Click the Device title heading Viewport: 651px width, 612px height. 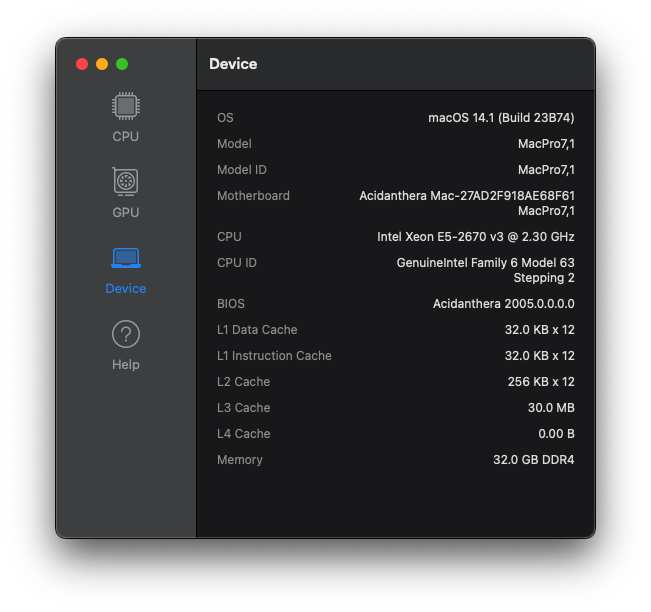tap(233, 64)
